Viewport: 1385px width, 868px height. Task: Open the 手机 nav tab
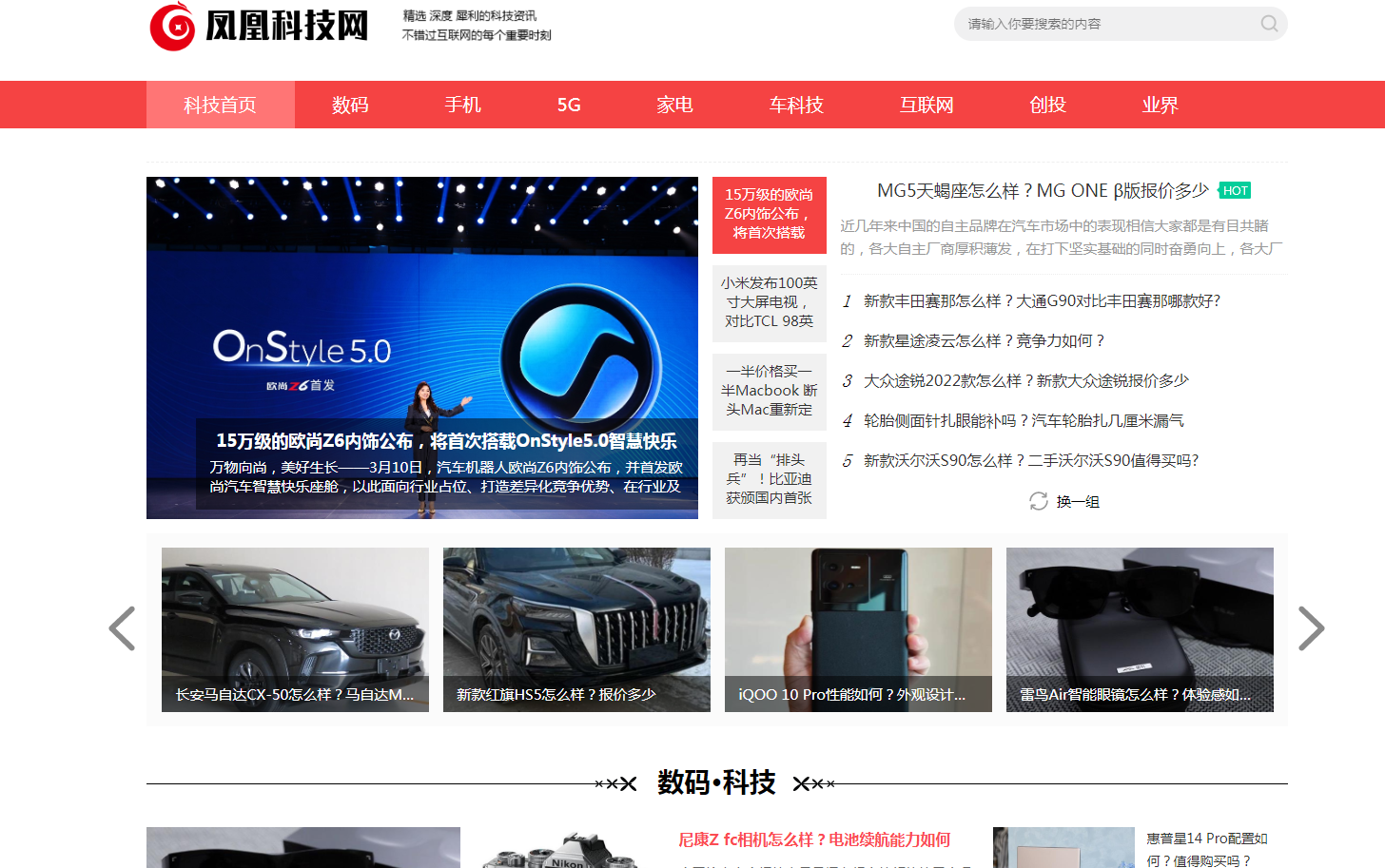[x=463, y=105]
